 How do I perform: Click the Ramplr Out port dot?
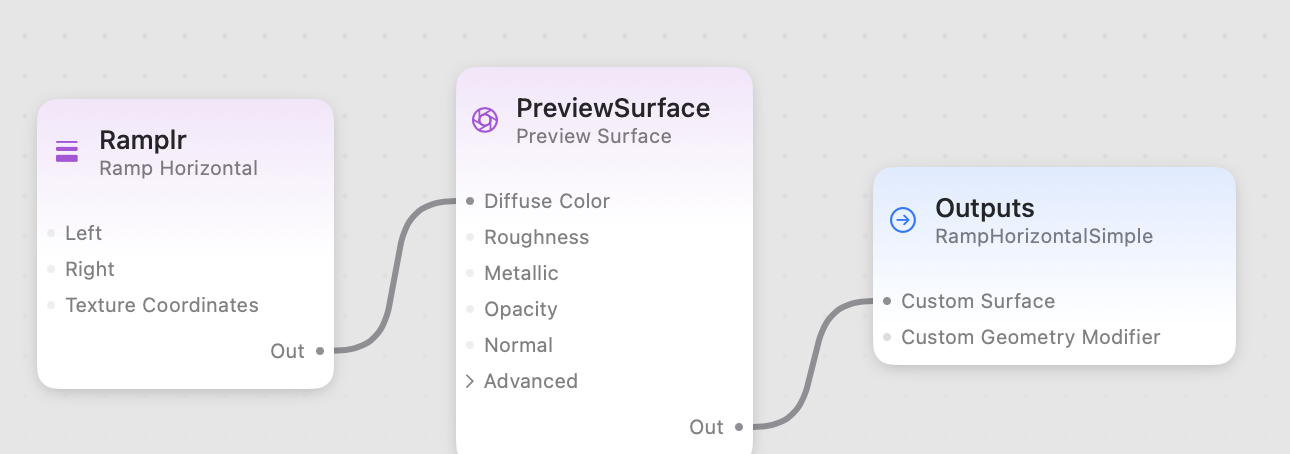coord(320,351)
